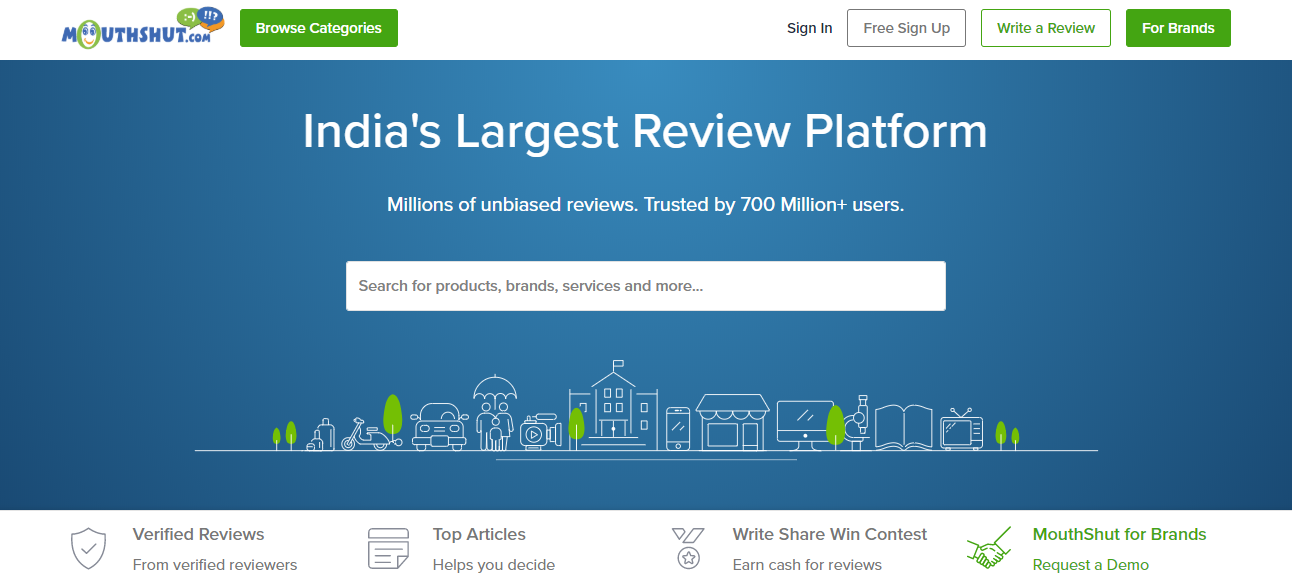Start writing with Write a Review
Viewport: 1292px width, 586px height.
1046,28
